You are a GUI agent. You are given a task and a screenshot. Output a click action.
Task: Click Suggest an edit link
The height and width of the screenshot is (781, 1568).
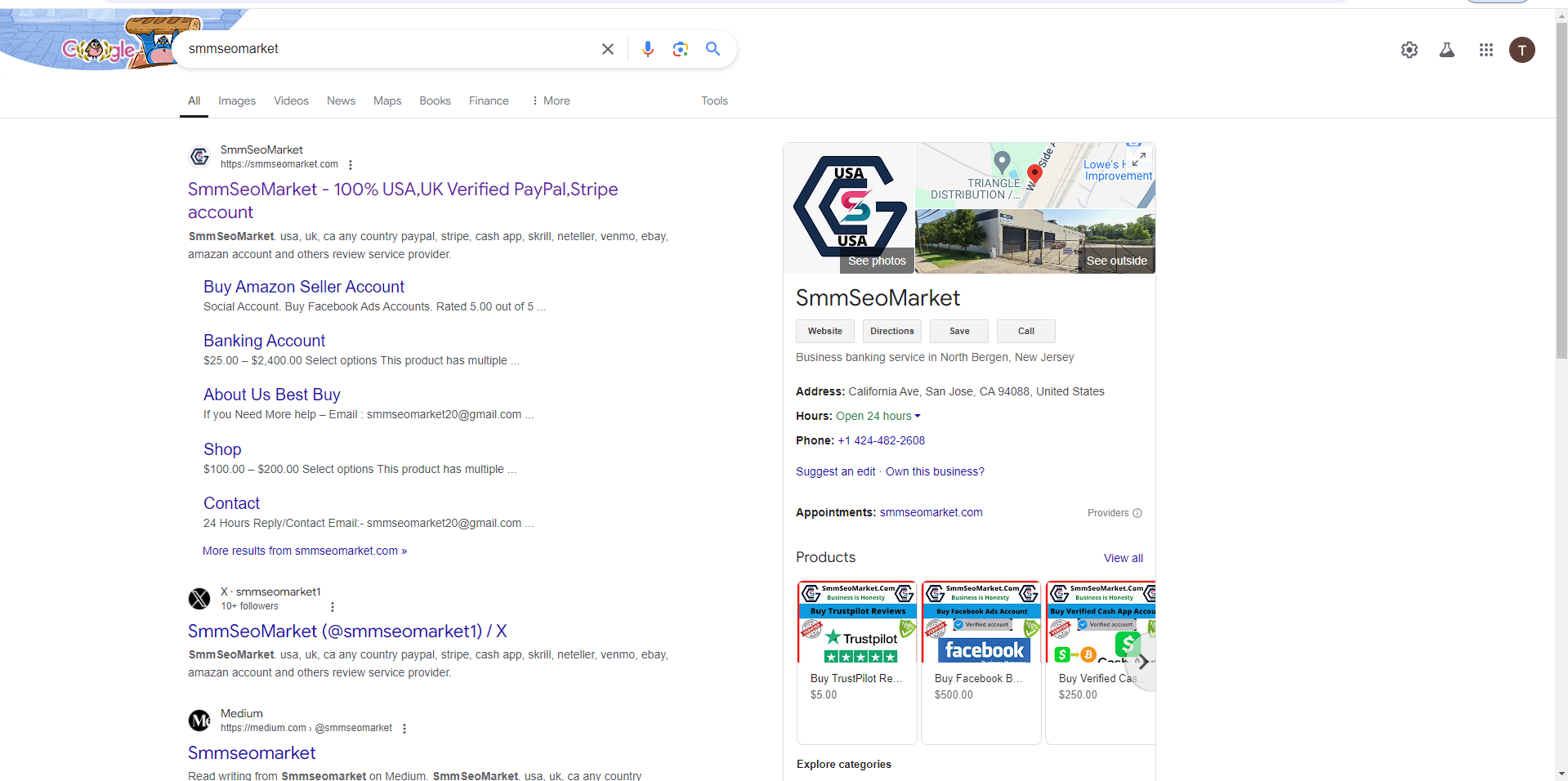coord(835,471)
